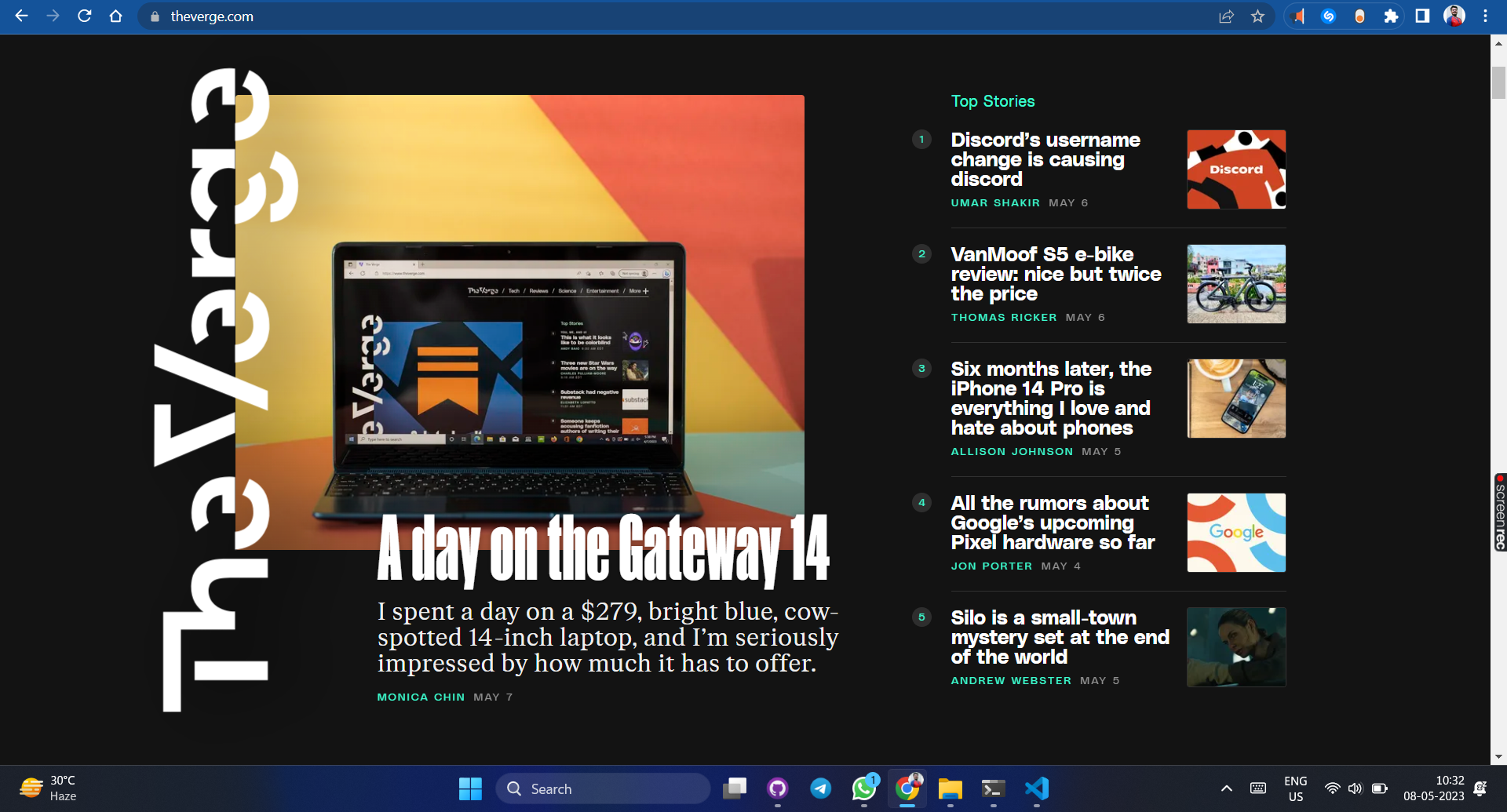Play the Silo story video thumbnail

1236,647
